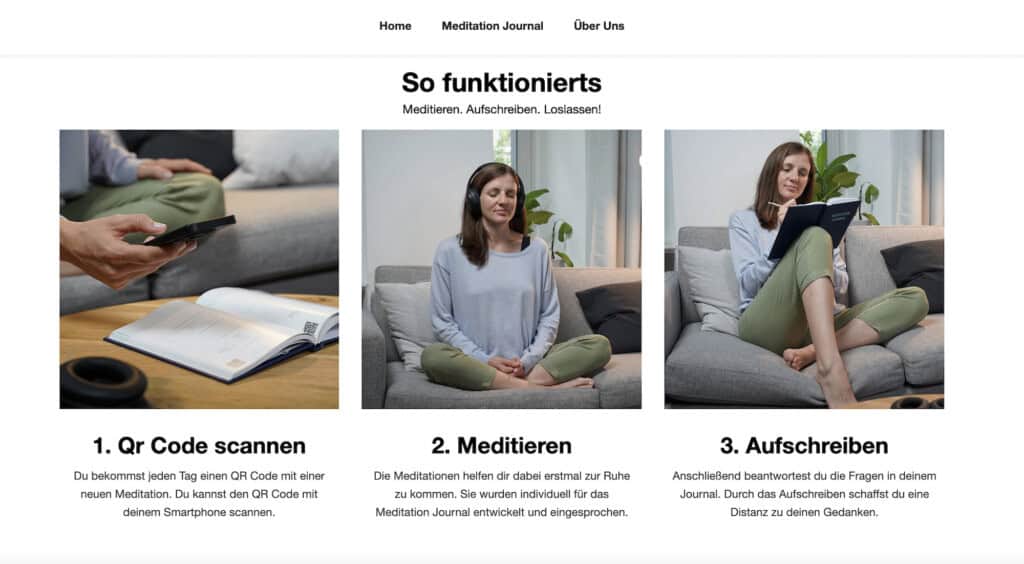Click the QR code printed in the book
Image resolution: width=1024 pixels, height=564 pixels.
(310, 328)
